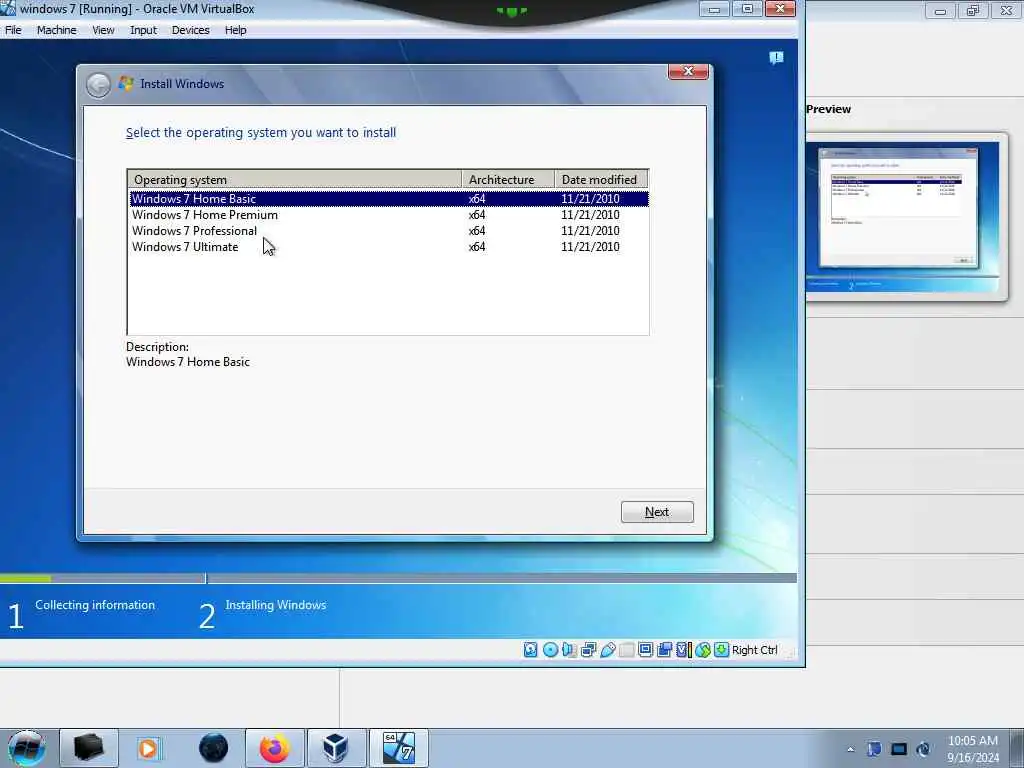Sort by Operating system column header
This screenshot has width=1024, height=768.
click(295, 180)
